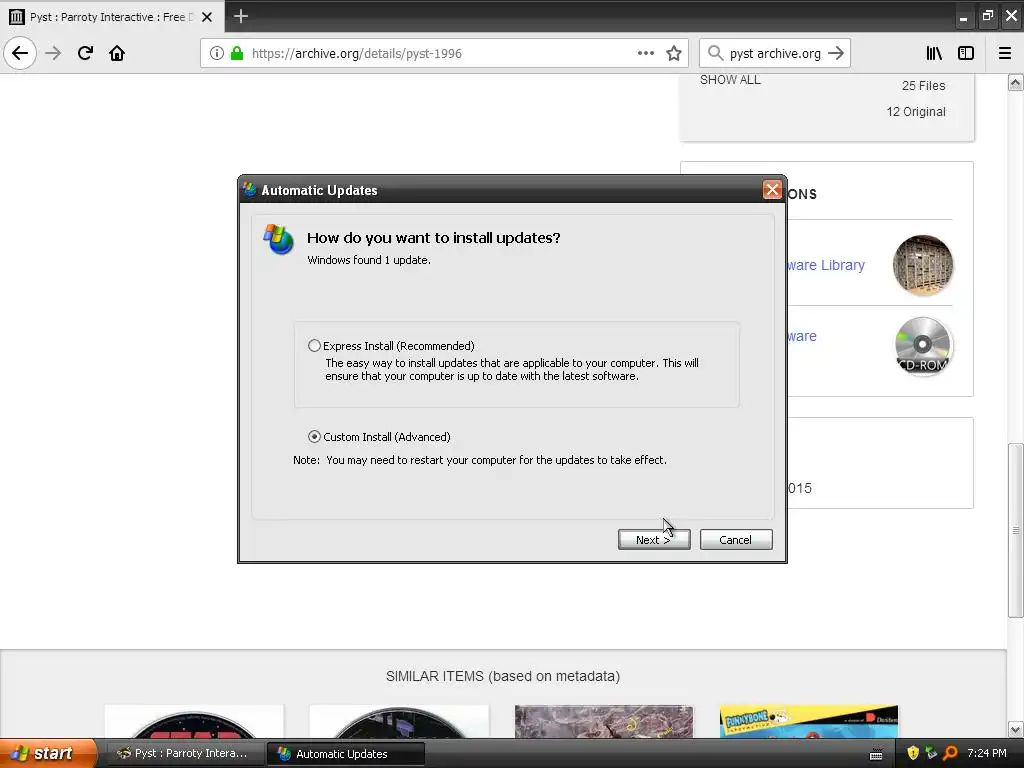Click the orange magnifier tray icon
The image size is (1024, 768).
pos(950,753)
